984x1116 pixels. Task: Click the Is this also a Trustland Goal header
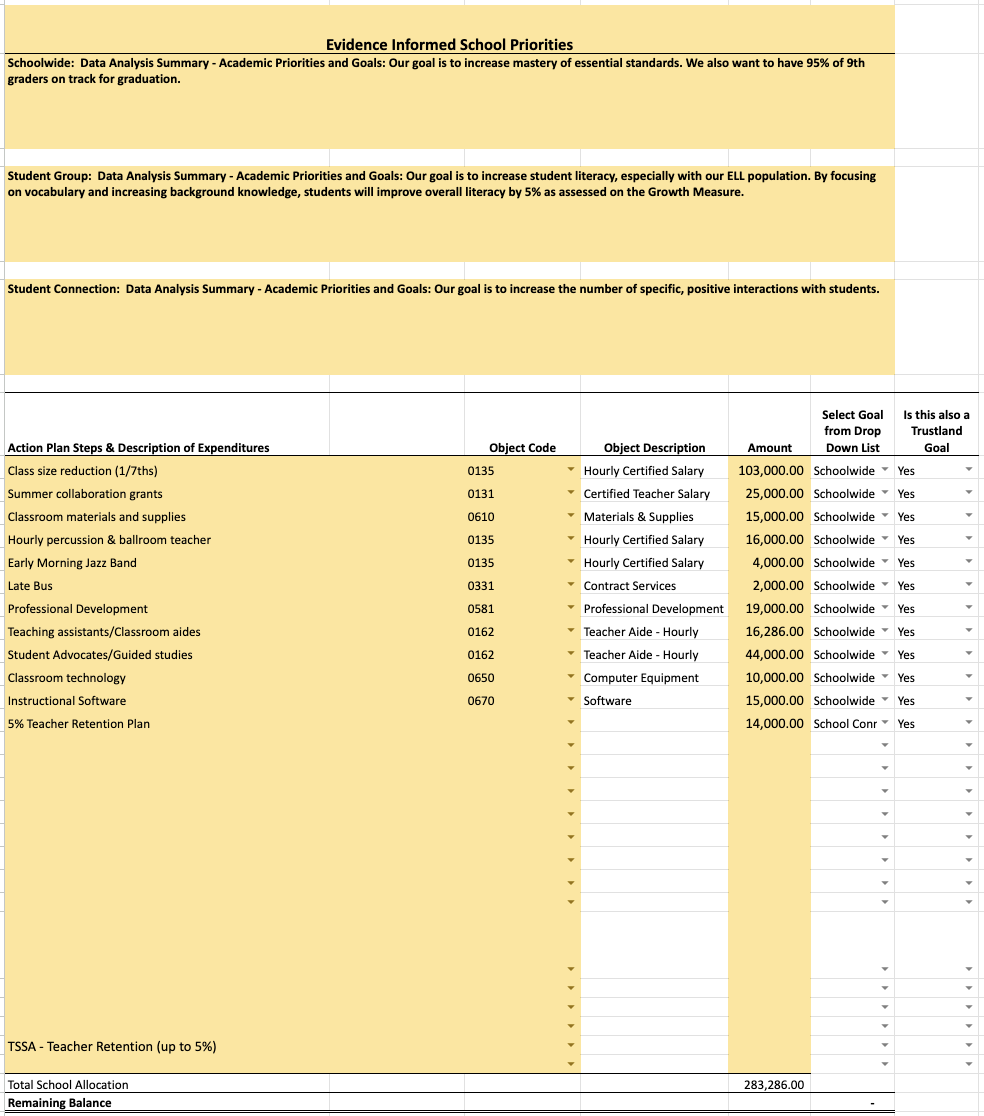click(x=936, y=431)
